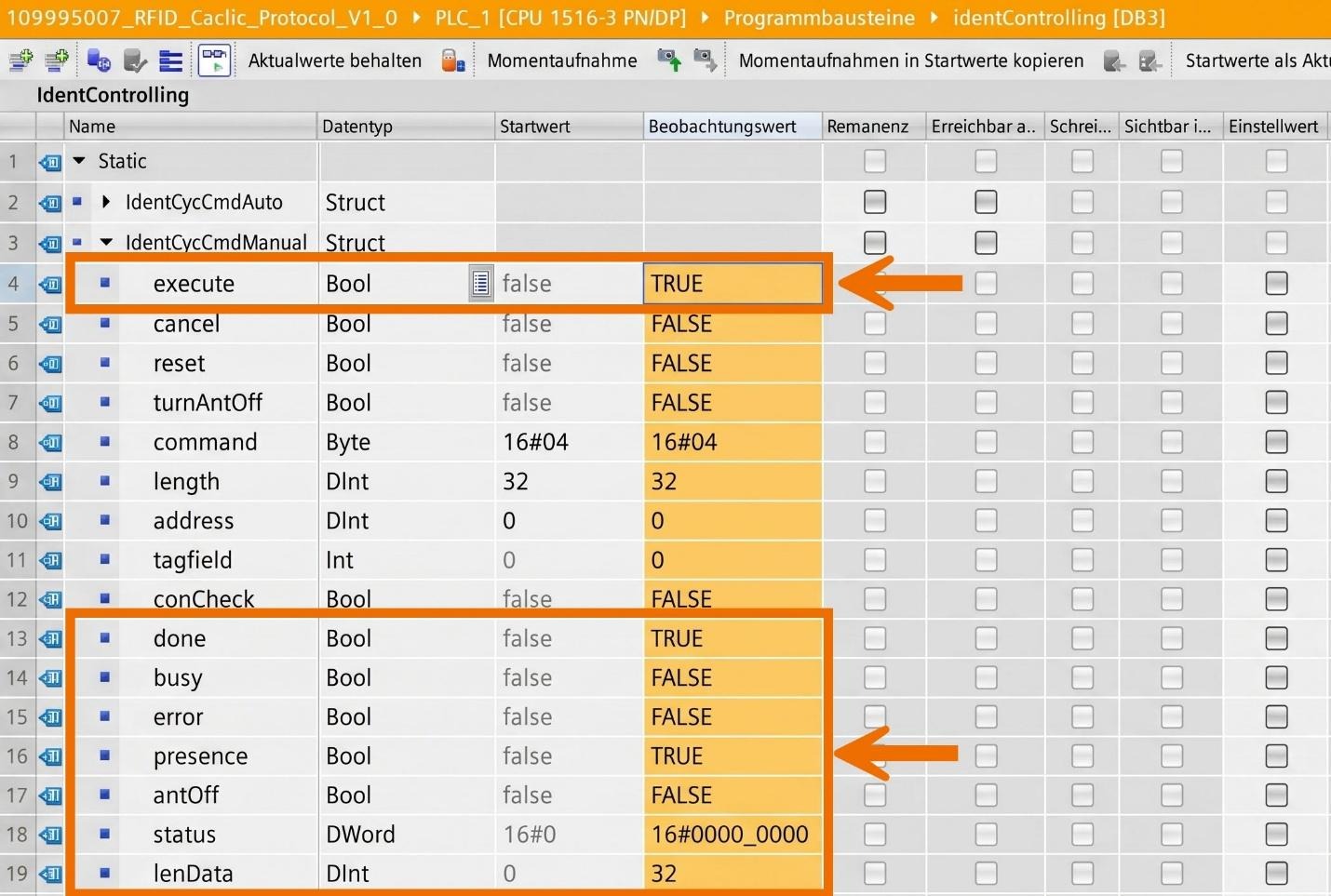The width and height of the screenshot is (1331, 896).
Task: Click the Datentyp column header
Action: click(x=406, y=127)
